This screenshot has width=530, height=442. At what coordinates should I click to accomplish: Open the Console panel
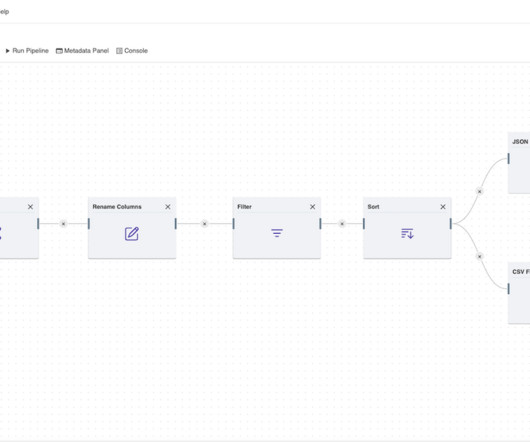tap(132, 51)
